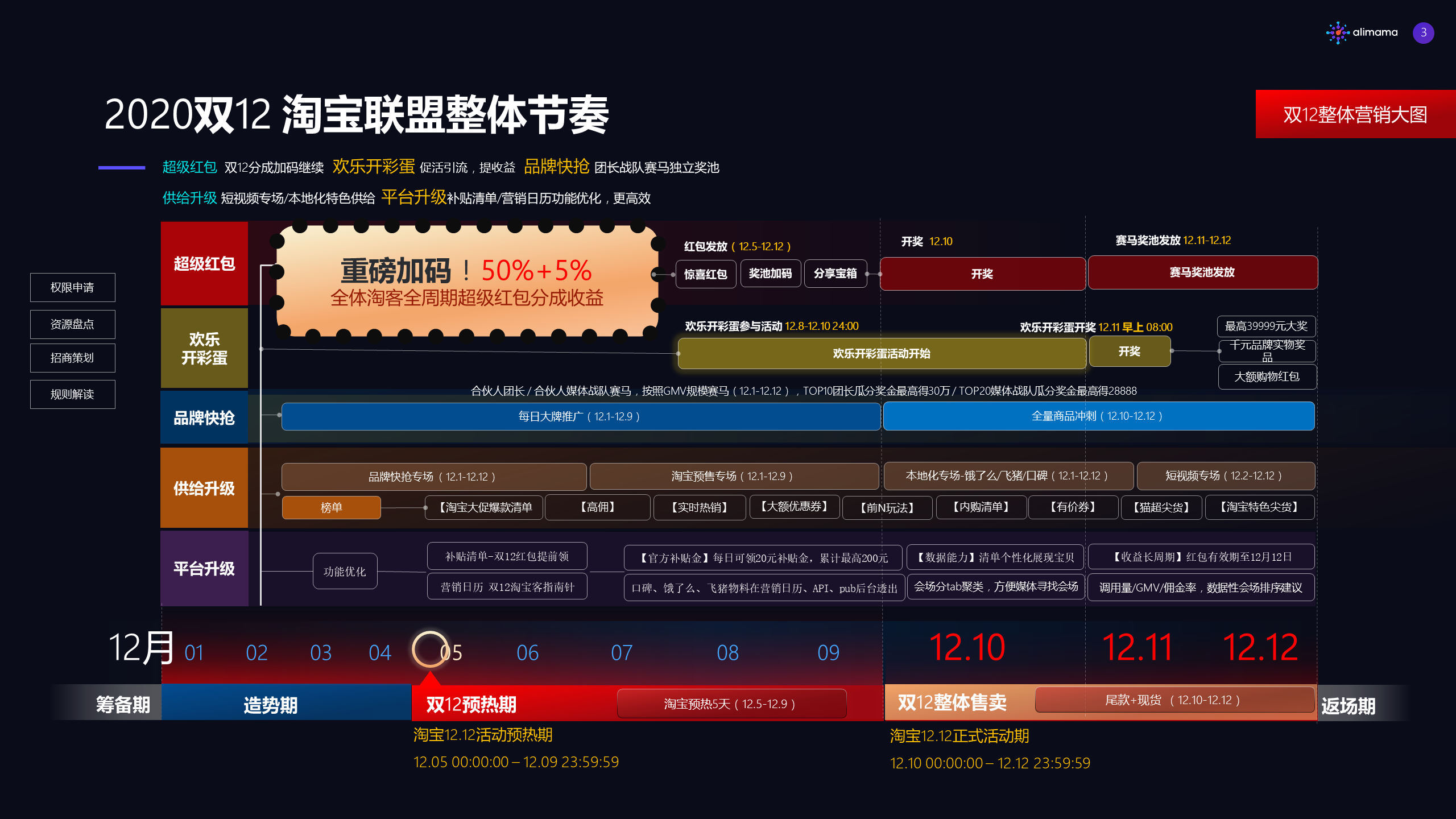Click the 【淘宝特色尖货】 box
The width and height of the screenshot is (1456, 819).
coord(1259,507)
